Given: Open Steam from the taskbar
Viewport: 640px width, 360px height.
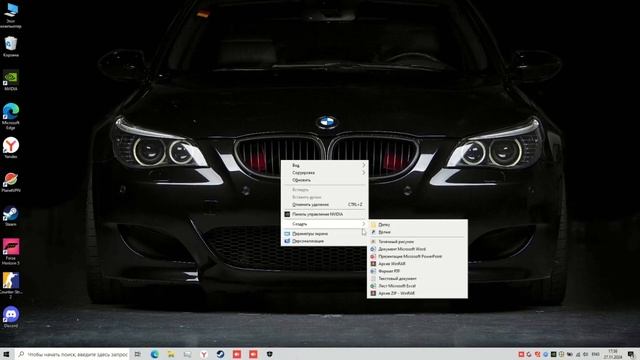Looking at the screenshot, I should [x=220, y=354].
